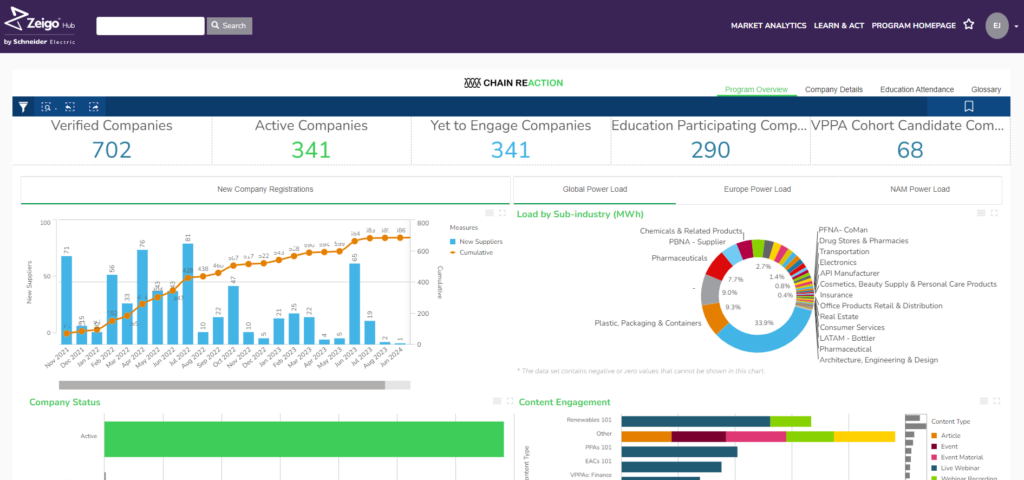Open Company Status chart menu icon
The width and height of the screenshot is (1024, 480).
coord(497,401)
